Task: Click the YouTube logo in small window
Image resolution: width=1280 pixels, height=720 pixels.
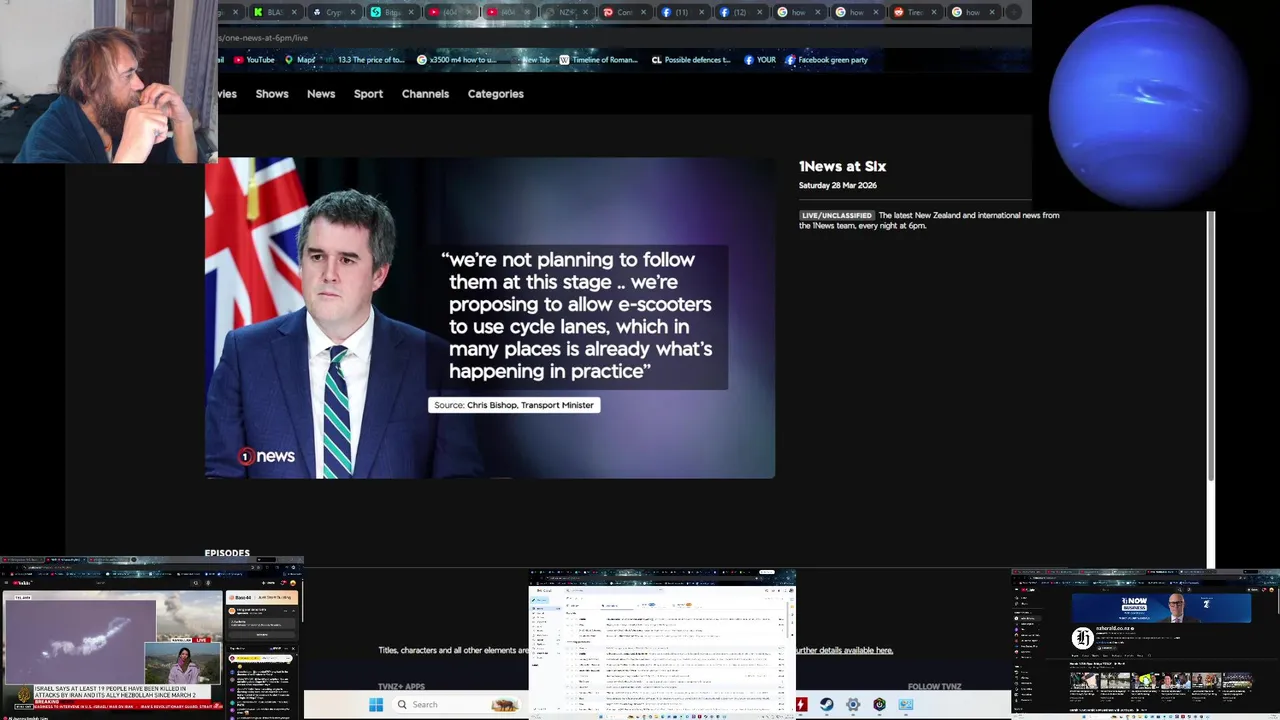Action: tap(21, 582)
